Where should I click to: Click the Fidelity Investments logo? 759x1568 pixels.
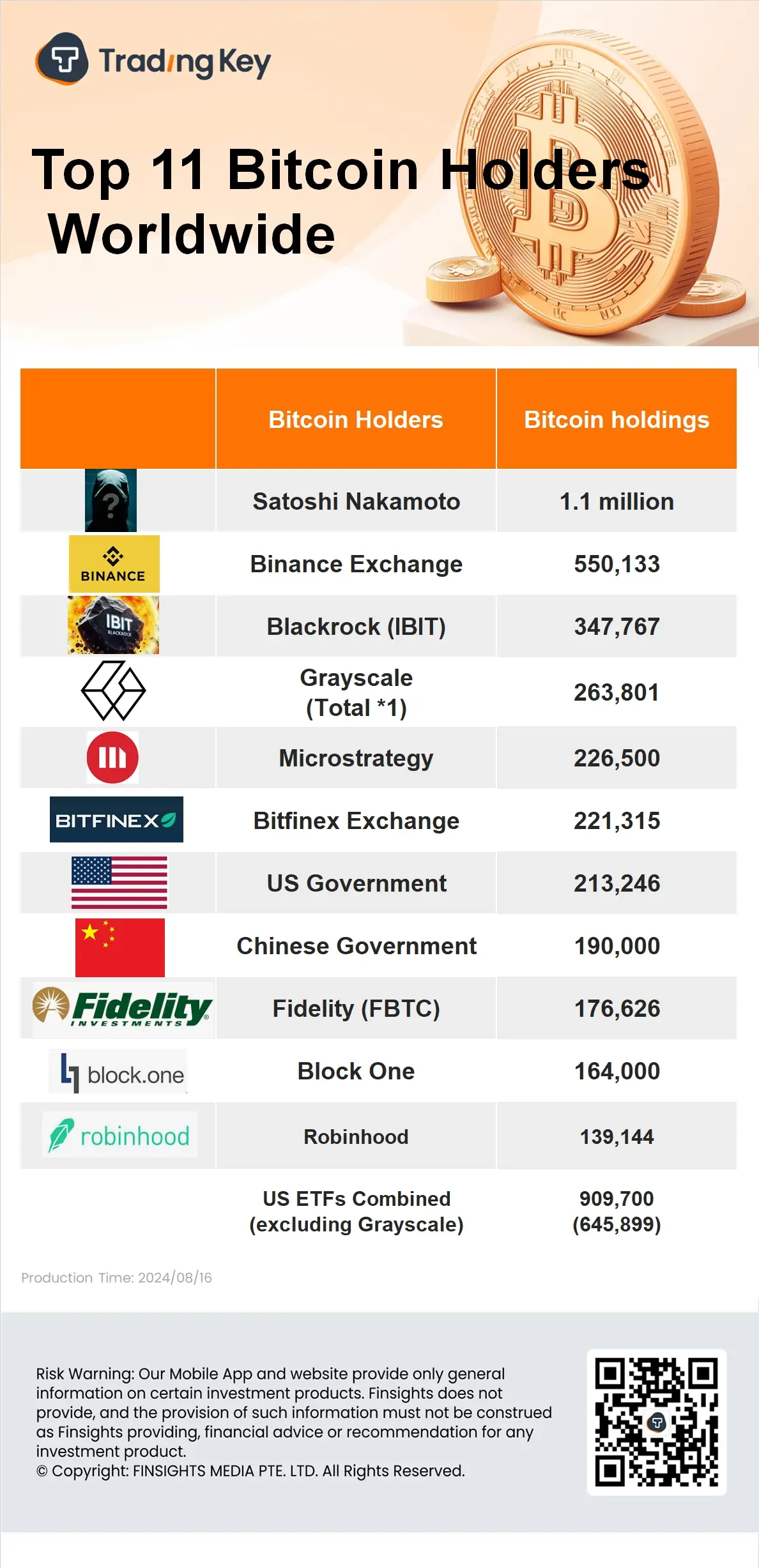pos(123,1007)
